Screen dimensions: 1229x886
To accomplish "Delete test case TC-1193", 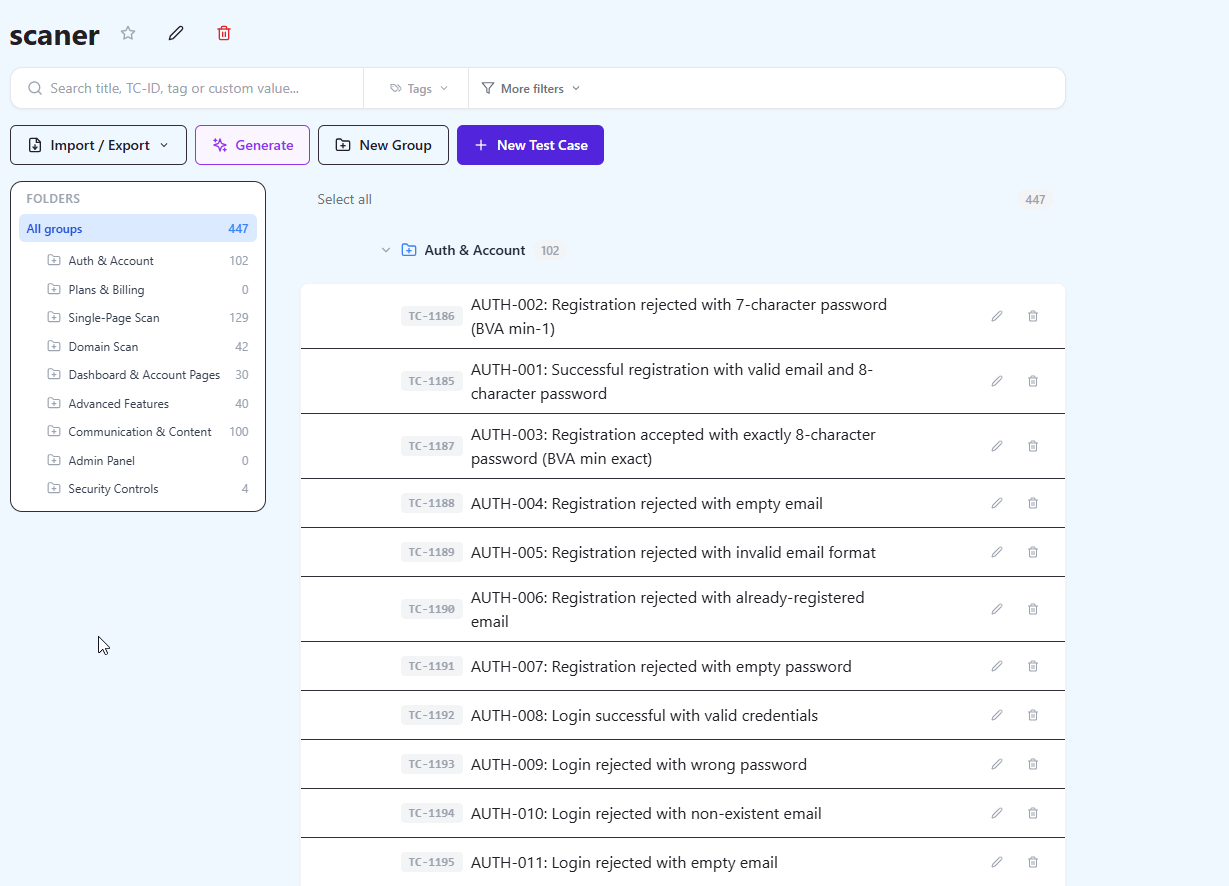I will (x=1033, y=764).
